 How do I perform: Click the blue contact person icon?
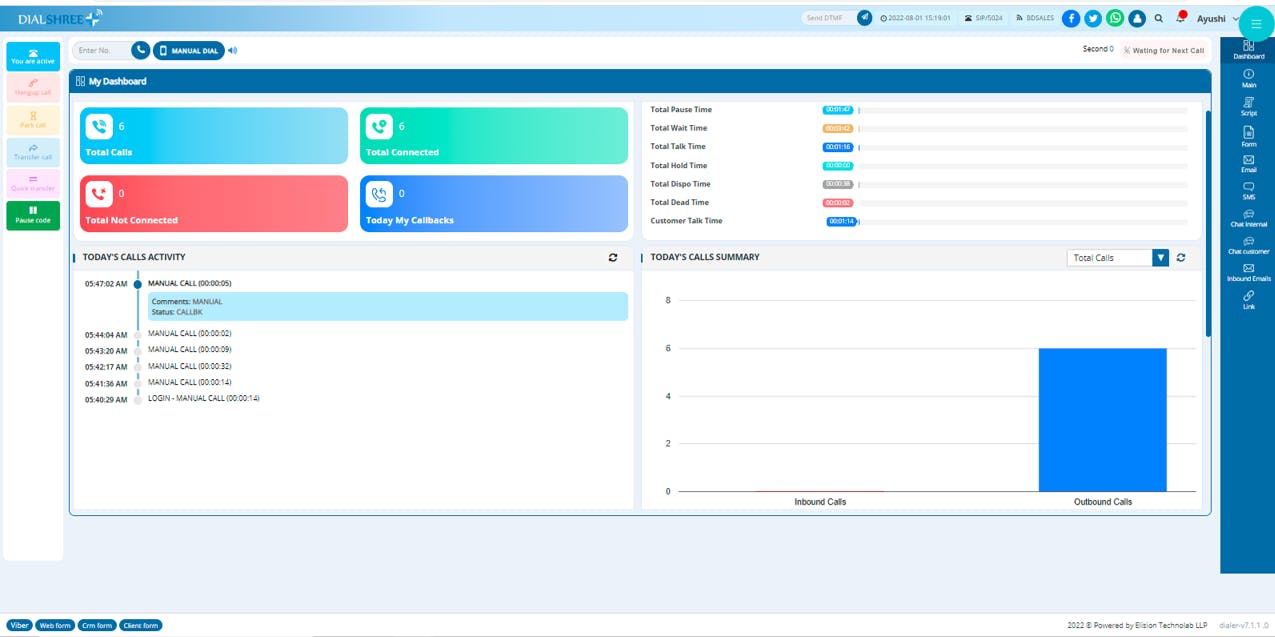coord(1137,18)
